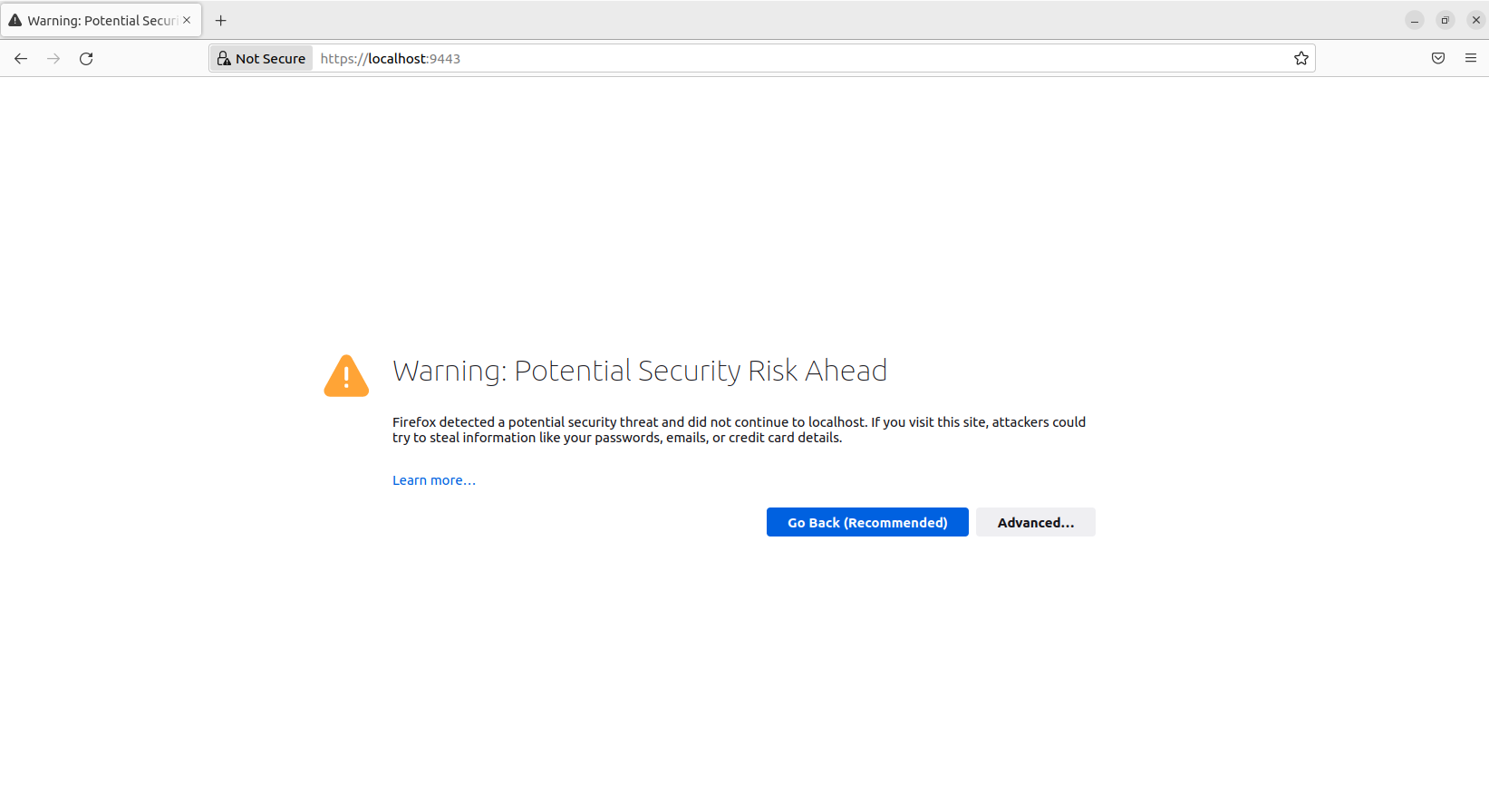This screenshot has width=1489, height=812.
Task: Close the Warning: Potential Security tab
Action: (x=187, y=20)
